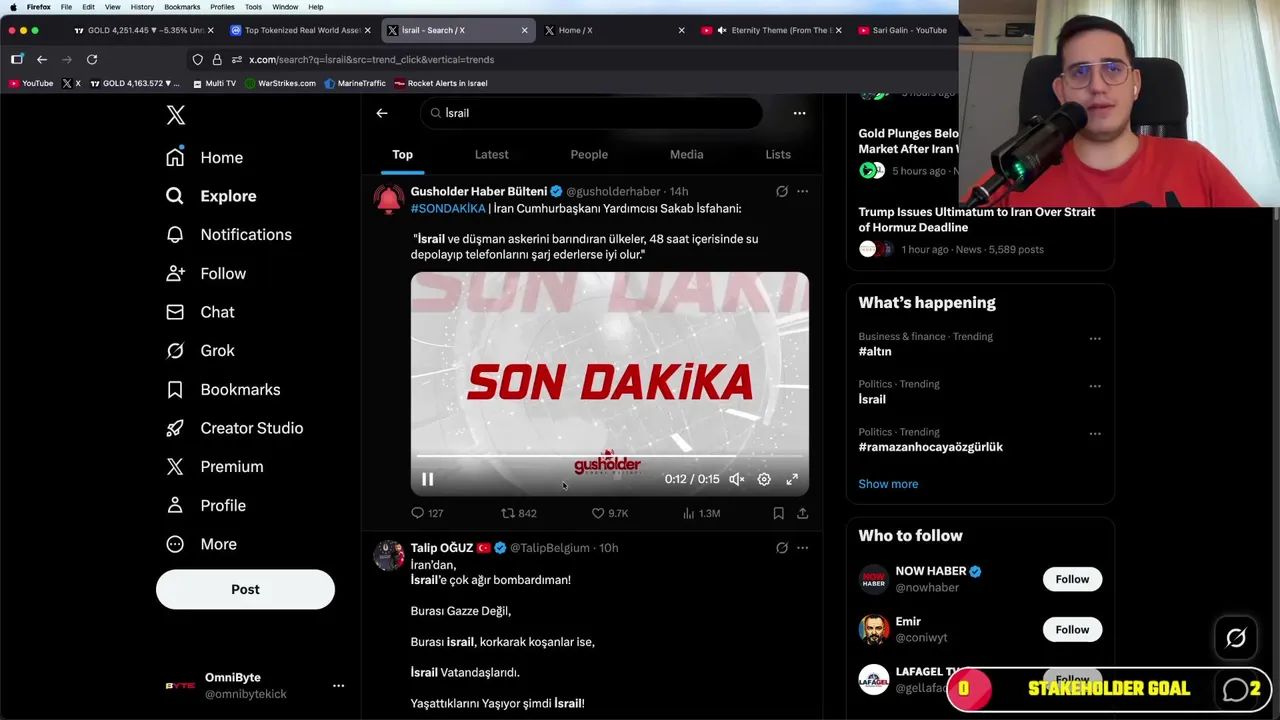The height and width of the screenshot is (720, 1280).
Task: Open the More menu in the sidebar
Action: coord(201,544)
